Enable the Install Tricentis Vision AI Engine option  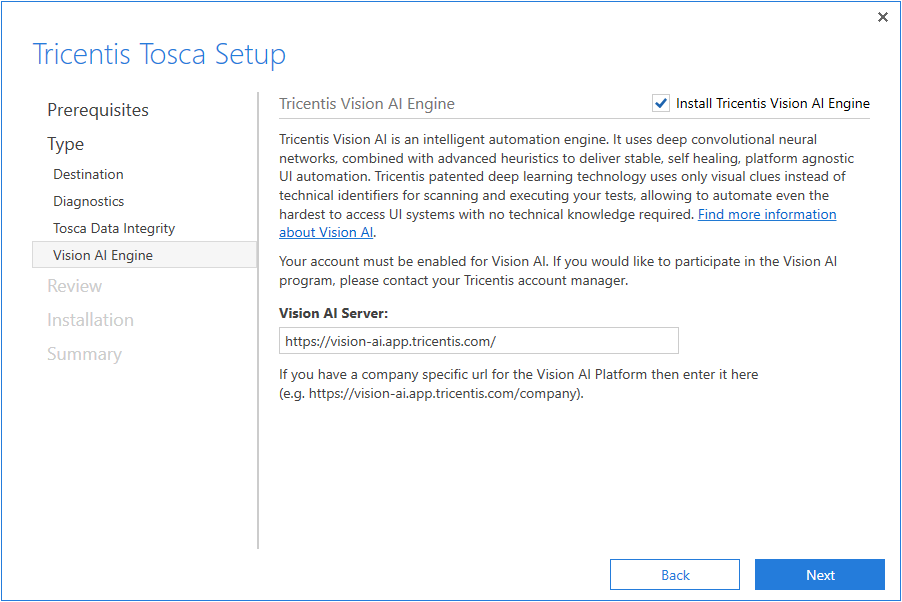[x=661, y=102]
